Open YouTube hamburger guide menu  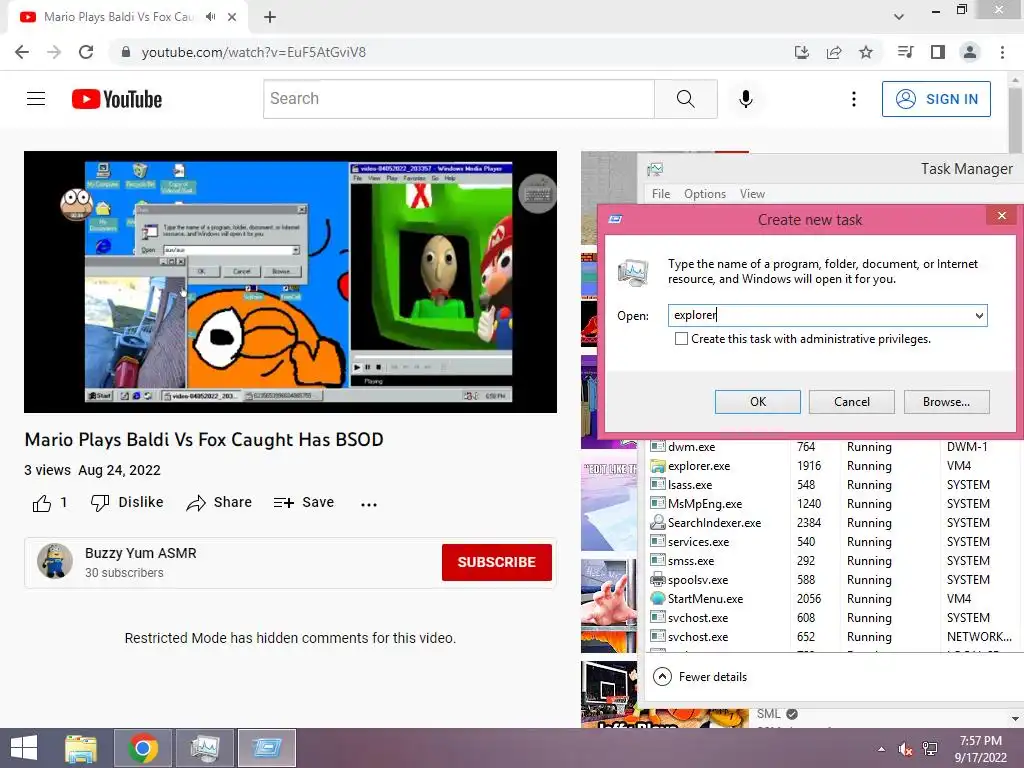[36, 99]
